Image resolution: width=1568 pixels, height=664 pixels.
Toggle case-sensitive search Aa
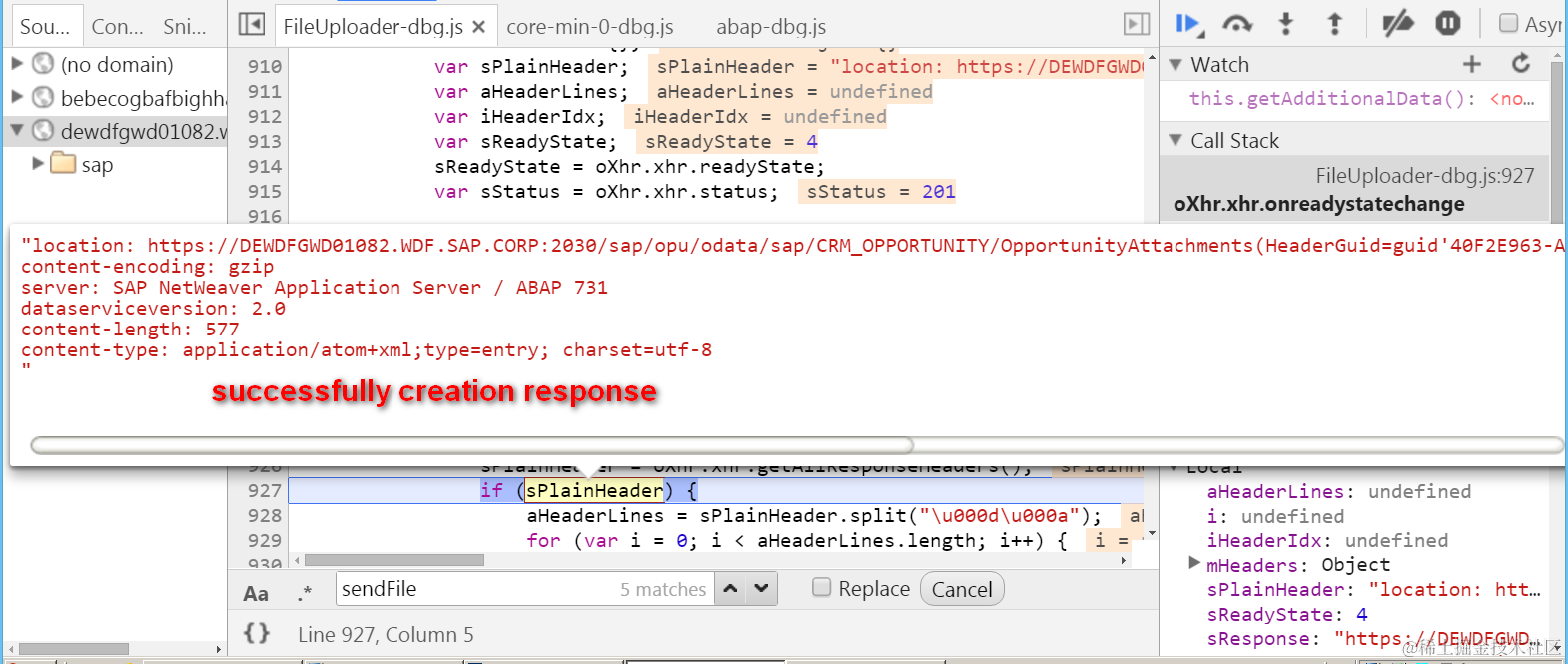click(x=256, y=594)
